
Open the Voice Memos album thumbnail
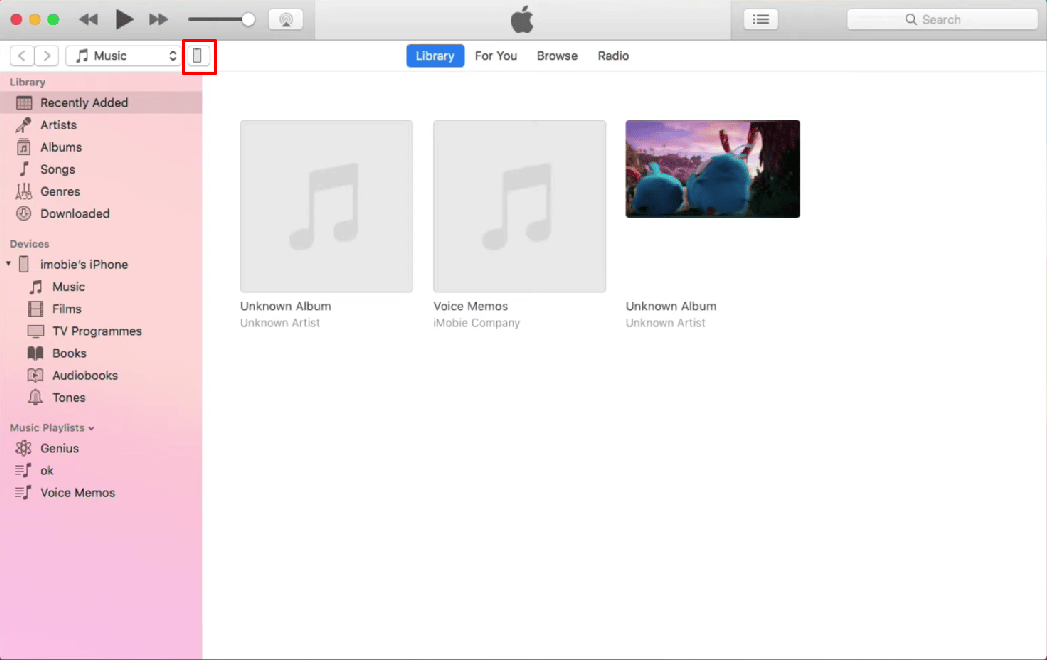tap(519, 206)
